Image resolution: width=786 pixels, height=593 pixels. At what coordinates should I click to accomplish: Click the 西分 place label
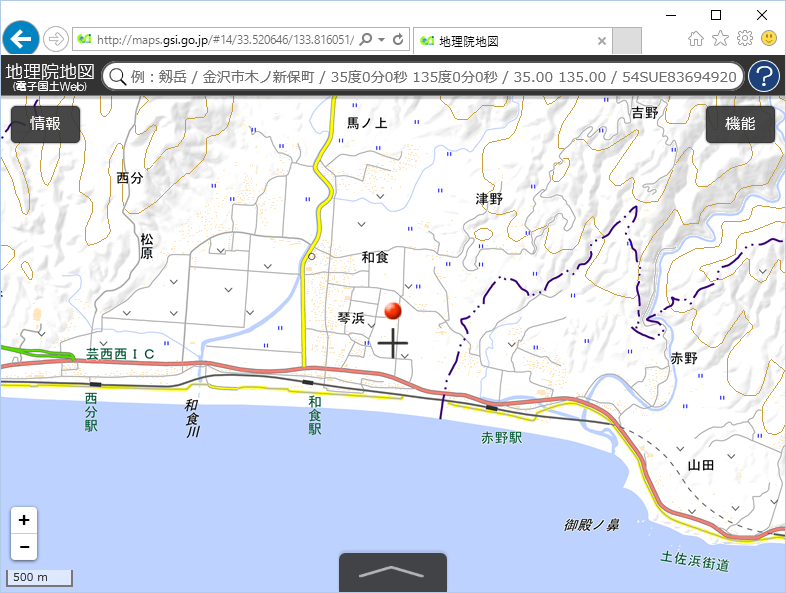coord(130,177)
